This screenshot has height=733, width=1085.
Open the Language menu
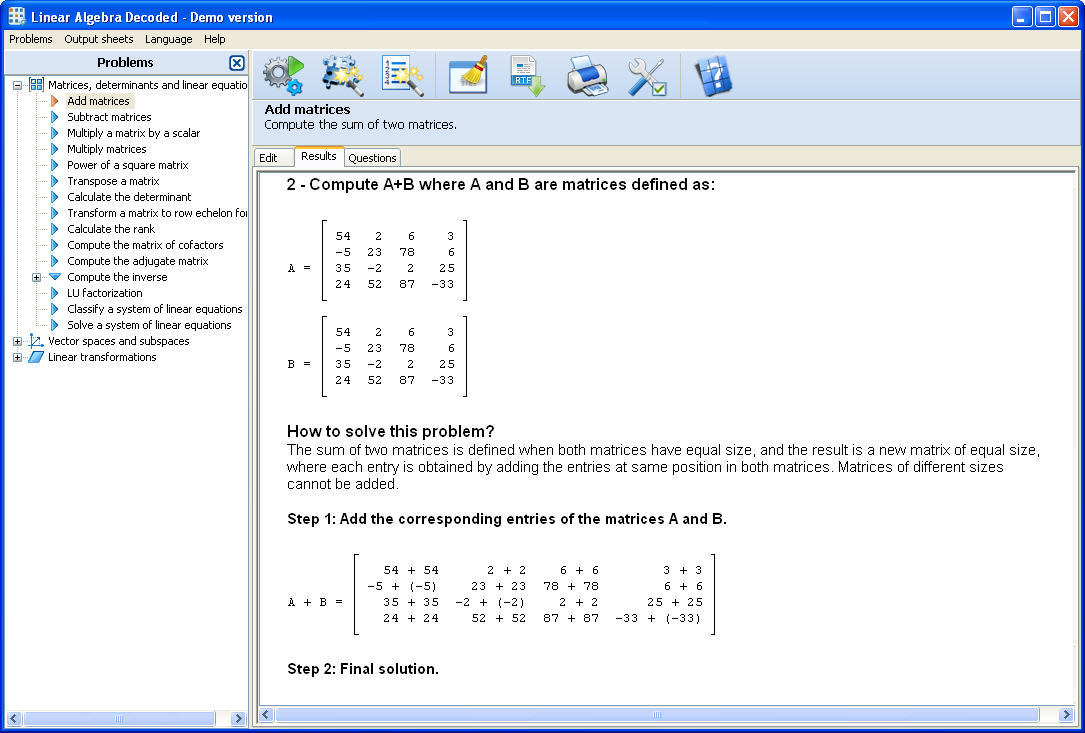coord(168,39)
